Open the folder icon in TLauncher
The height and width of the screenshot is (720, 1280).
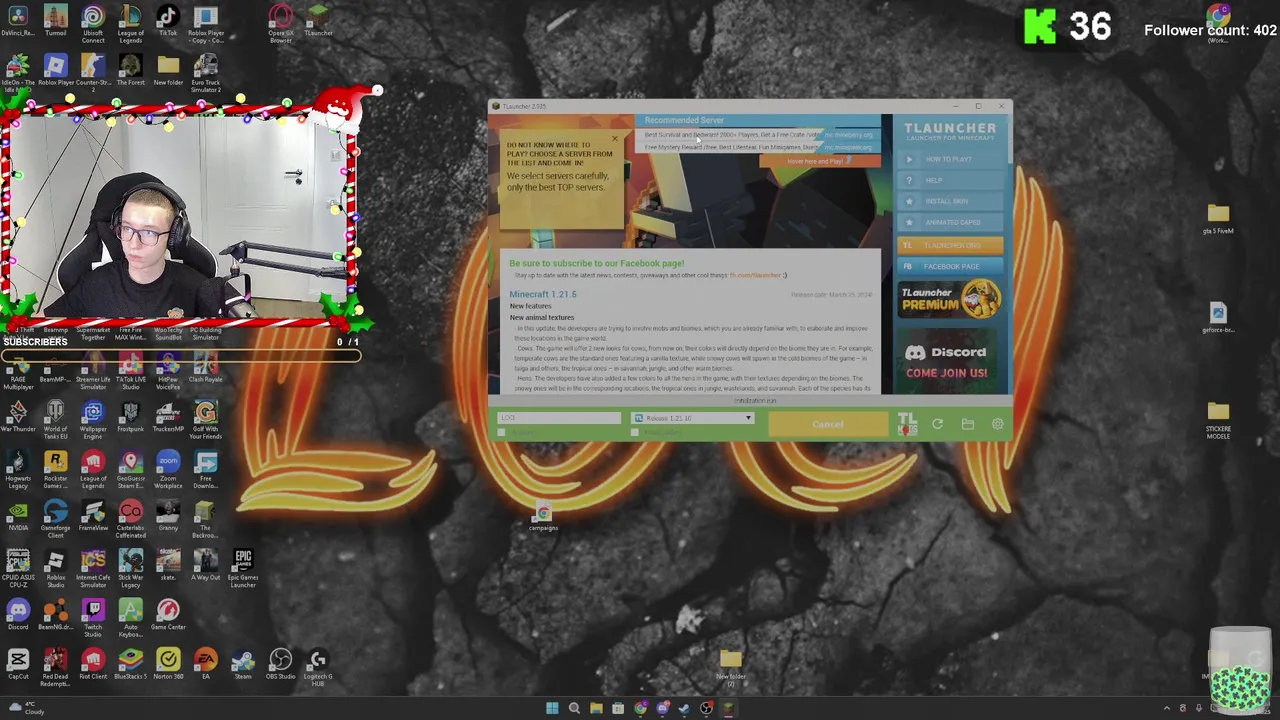pos(968,424)
